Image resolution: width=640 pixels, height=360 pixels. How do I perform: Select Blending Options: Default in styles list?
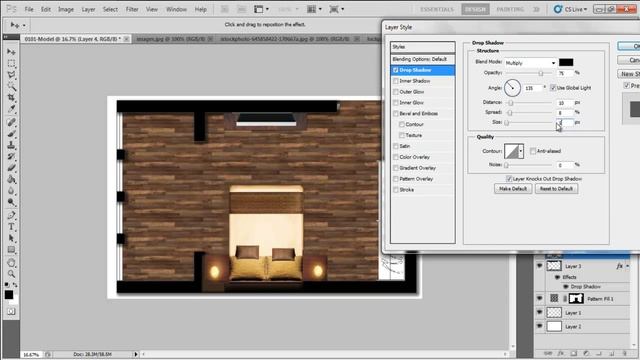[x=422, y=59]
